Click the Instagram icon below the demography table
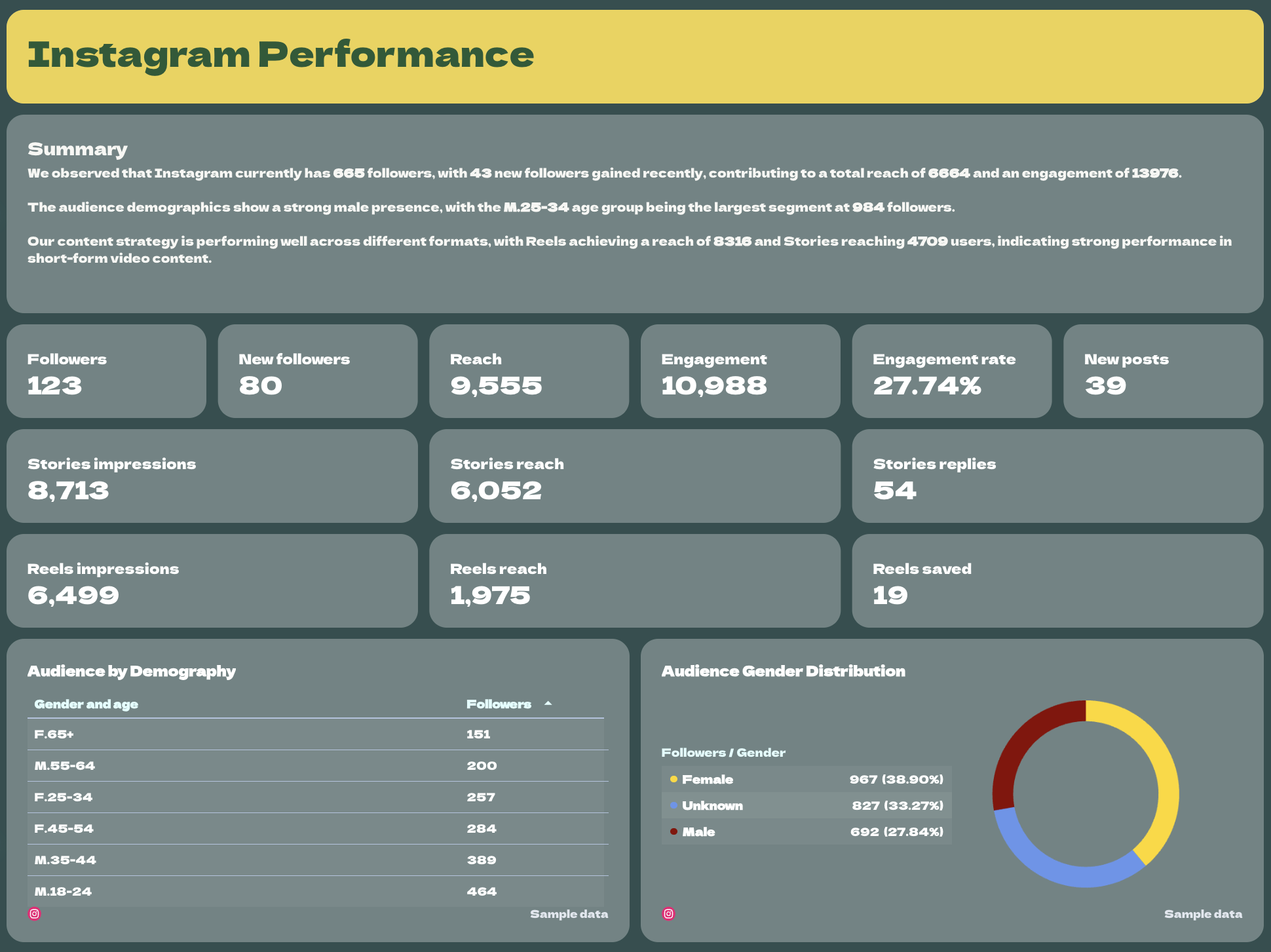1271x952 pixels. coord(35,913)
